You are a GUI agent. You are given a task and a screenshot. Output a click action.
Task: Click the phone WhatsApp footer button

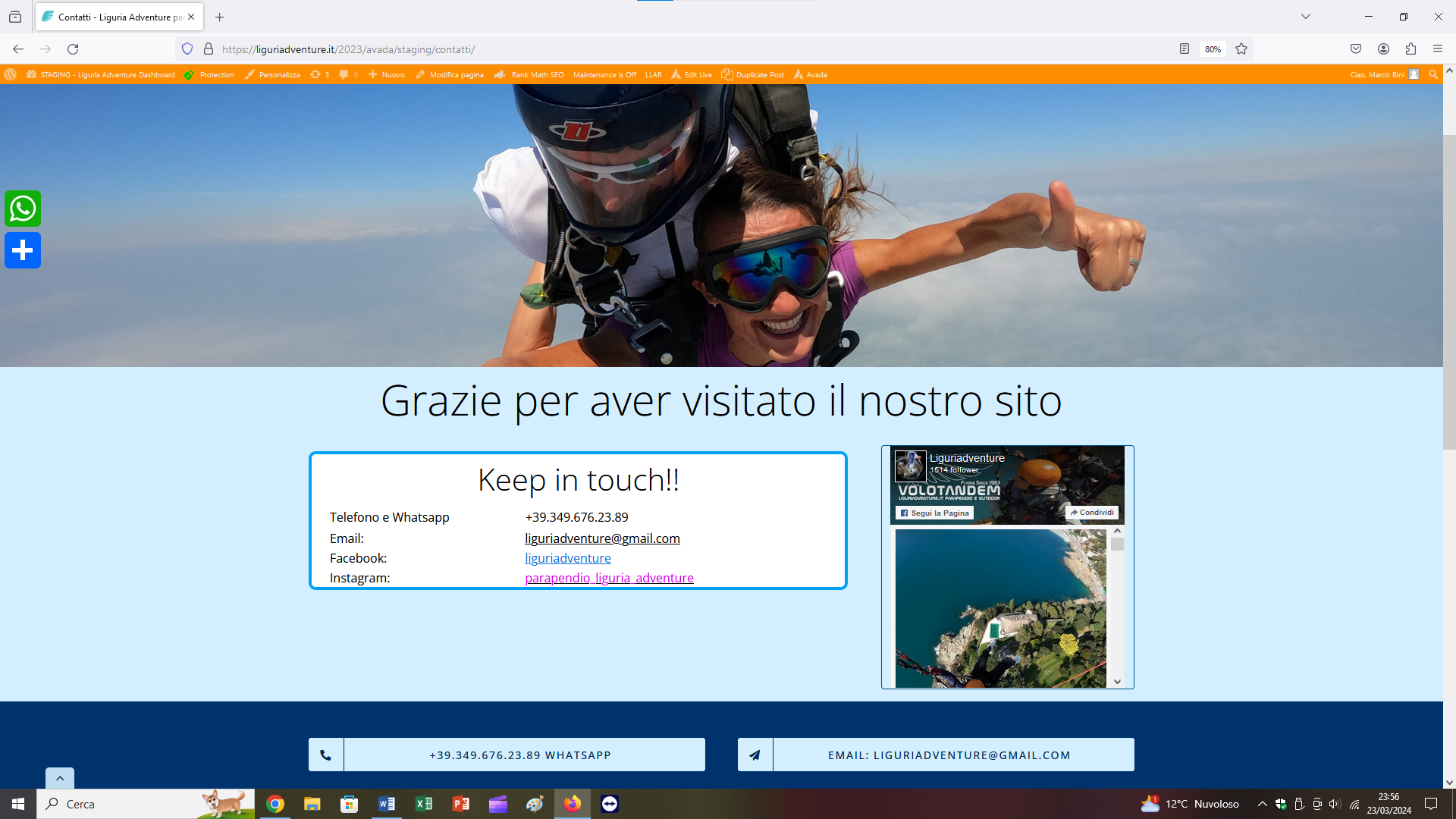(507, 755)
